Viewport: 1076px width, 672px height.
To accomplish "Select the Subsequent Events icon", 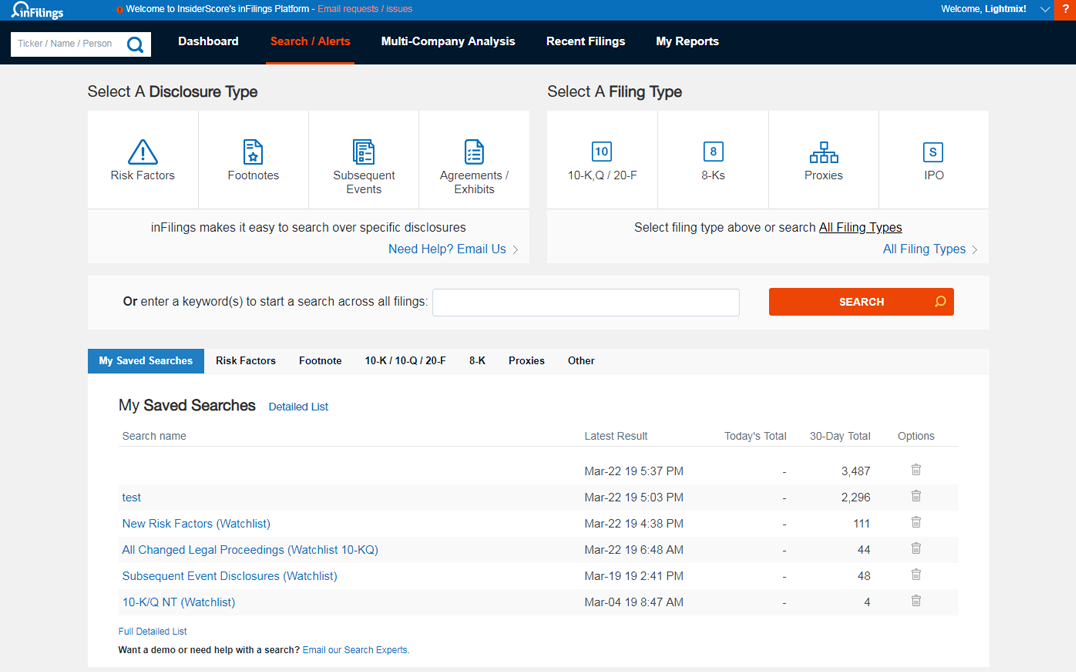I will 364,152.
